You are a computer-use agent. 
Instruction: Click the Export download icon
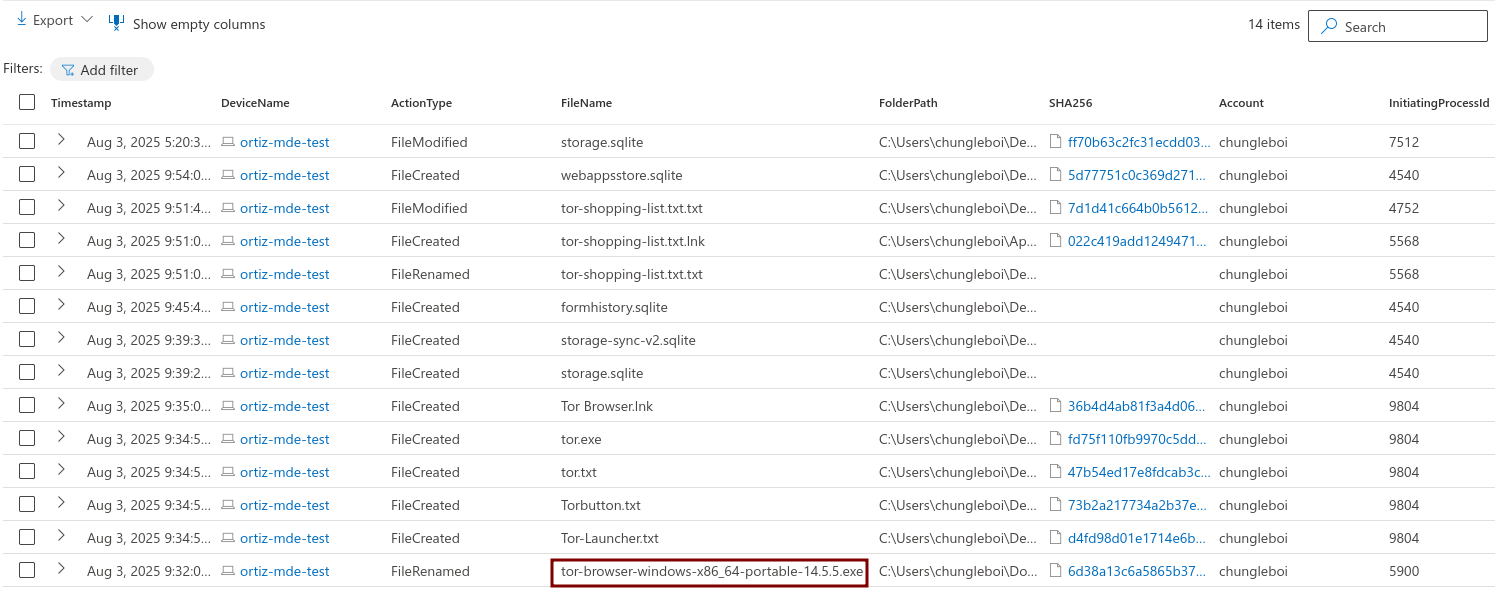pos(21,20)
